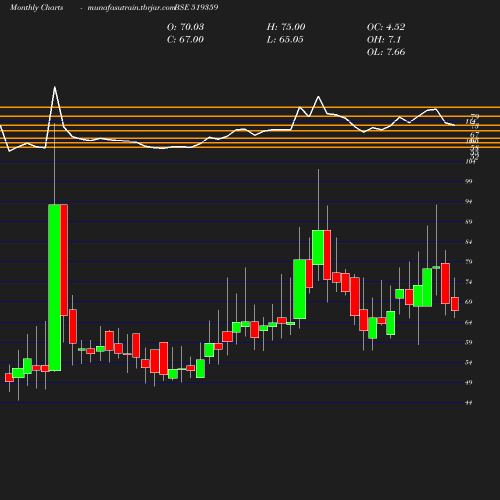This screenshot has width=500, height=500.
Task: Select the "BSE 519359" symbol text
Action: [x=196, y=7]
